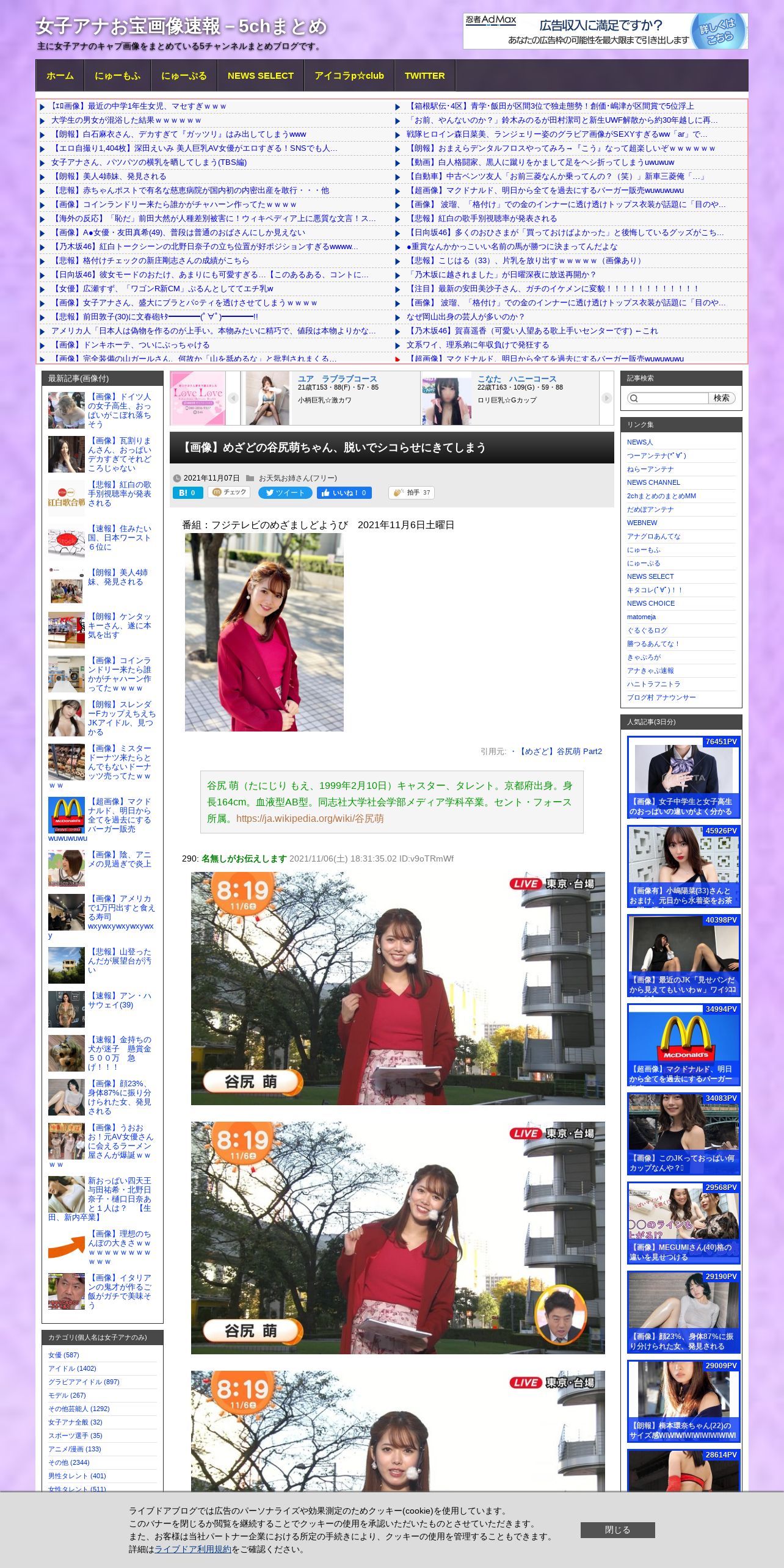Open headline 大学生の男女が混浴した結果
Viewport: 784px width, 1568px height.
coord(126,120)
